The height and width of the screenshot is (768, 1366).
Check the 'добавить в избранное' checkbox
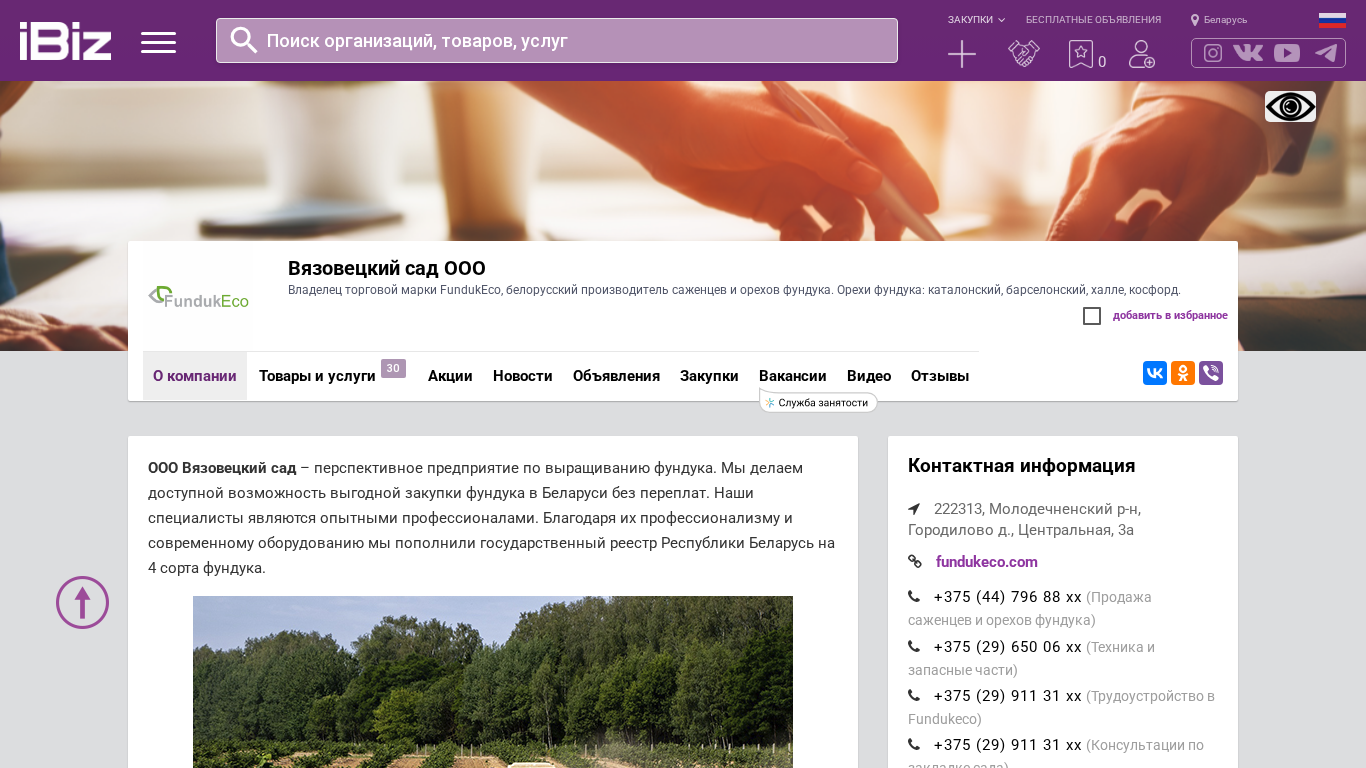coord(1092,316)
